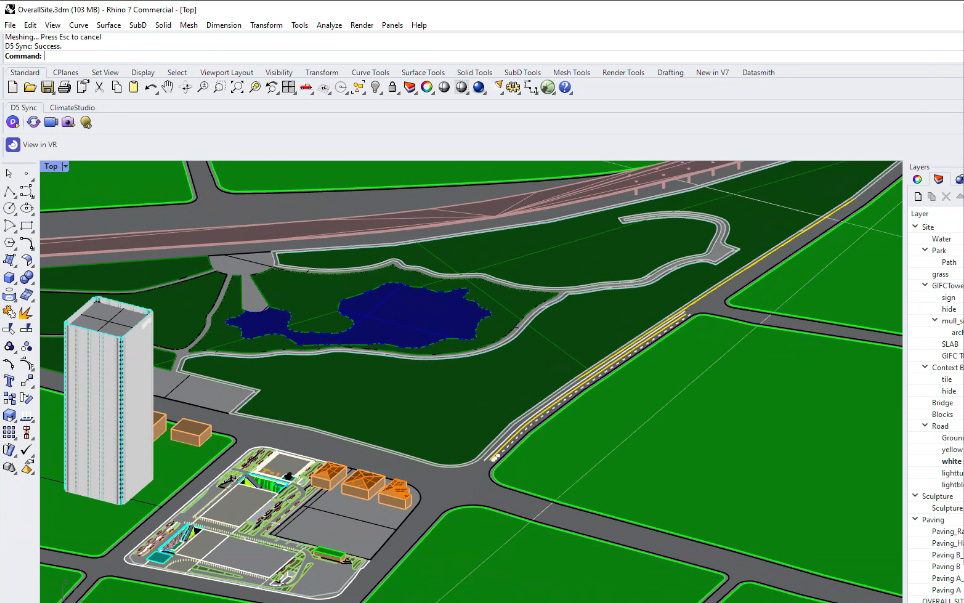This screenshot has width=964, height=603.
Task: Select the Pan hand tool
Action: tap(168, 88)
